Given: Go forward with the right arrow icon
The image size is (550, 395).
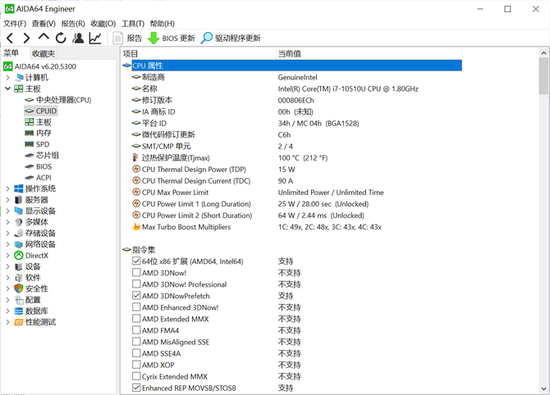Looking at the screenshot, I should 26,38.
